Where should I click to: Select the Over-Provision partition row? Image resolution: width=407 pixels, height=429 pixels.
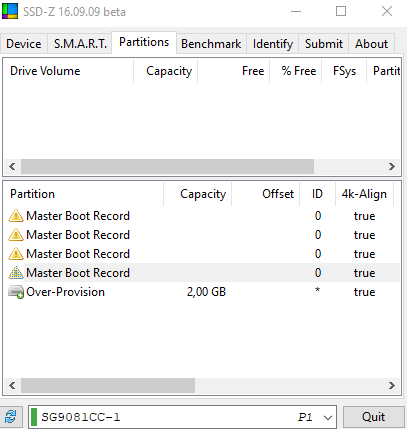202,292
